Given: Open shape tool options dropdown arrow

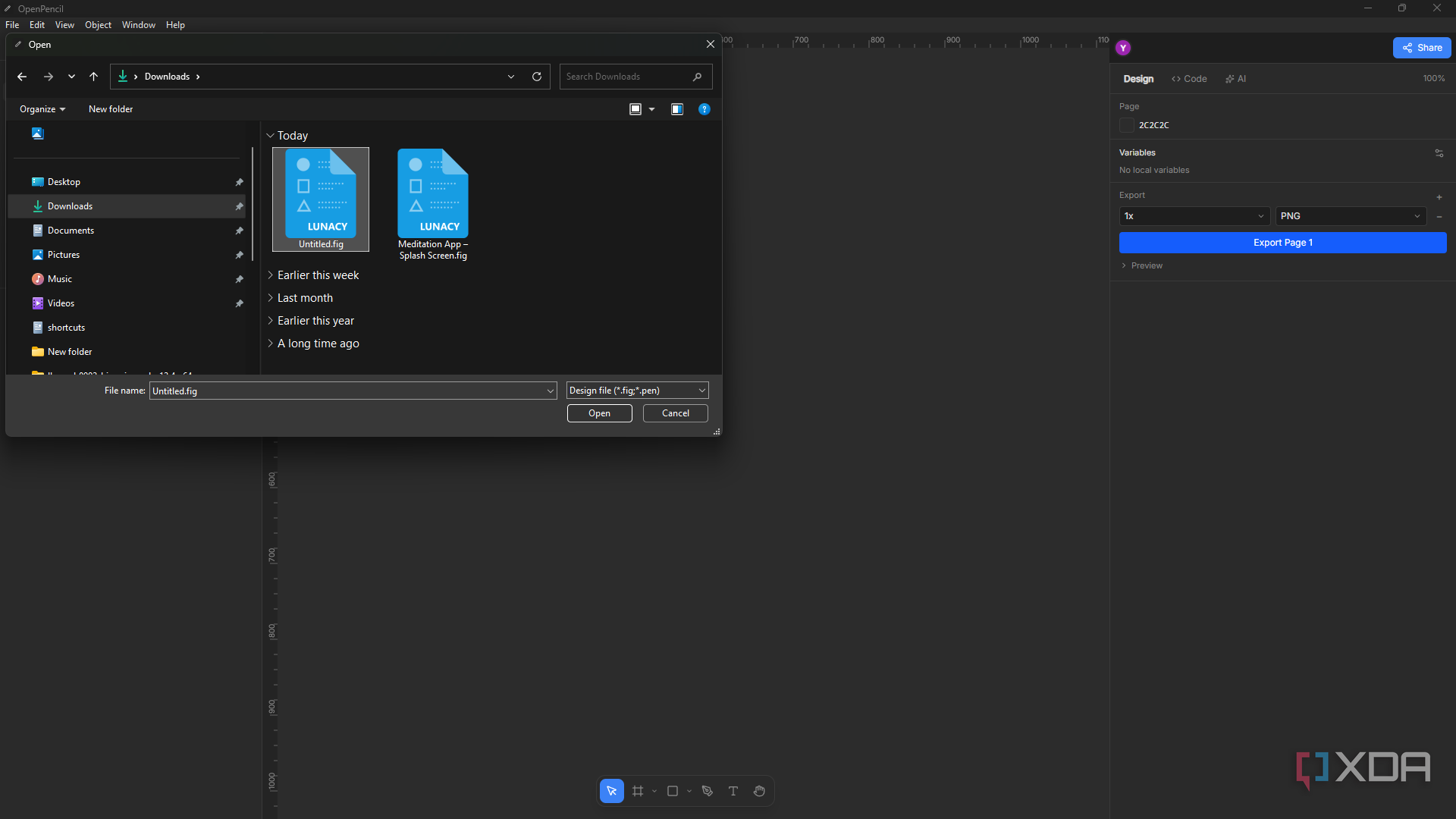Looking at the screenshot, I should (x=689, y=792).
